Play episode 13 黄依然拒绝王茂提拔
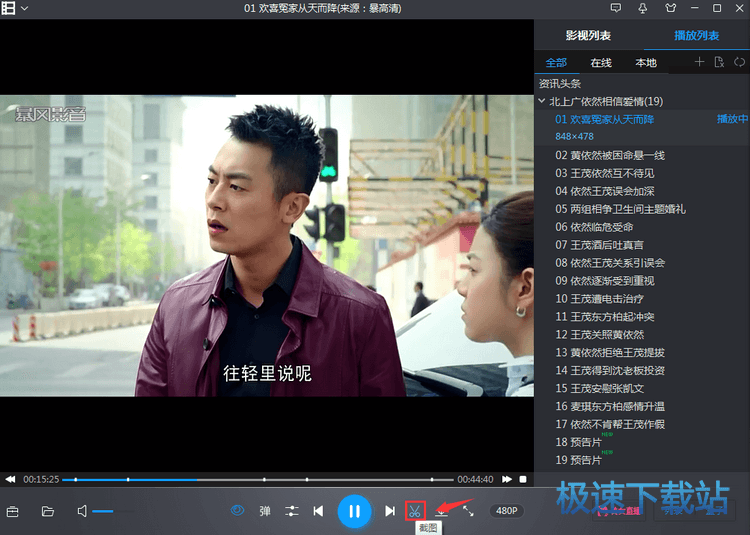750x535 pixels. (610, 352)
